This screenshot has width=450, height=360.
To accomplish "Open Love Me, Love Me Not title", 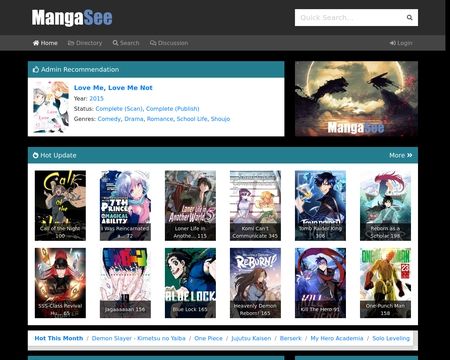I will pos(113,88).
